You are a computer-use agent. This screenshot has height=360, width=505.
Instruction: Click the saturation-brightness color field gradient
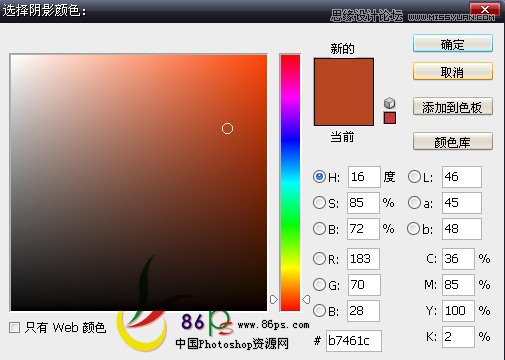tap(139, 183)
